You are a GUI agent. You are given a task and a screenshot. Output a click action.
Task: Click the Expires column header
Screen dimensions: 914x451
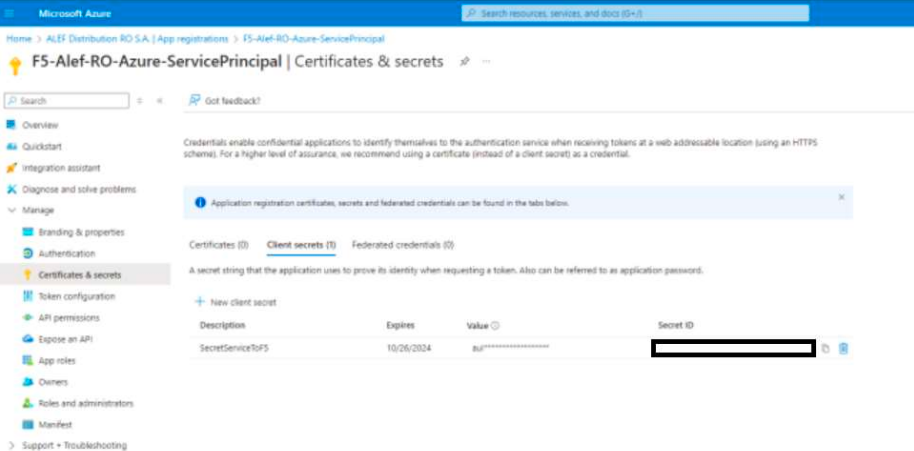click(400, 325)
